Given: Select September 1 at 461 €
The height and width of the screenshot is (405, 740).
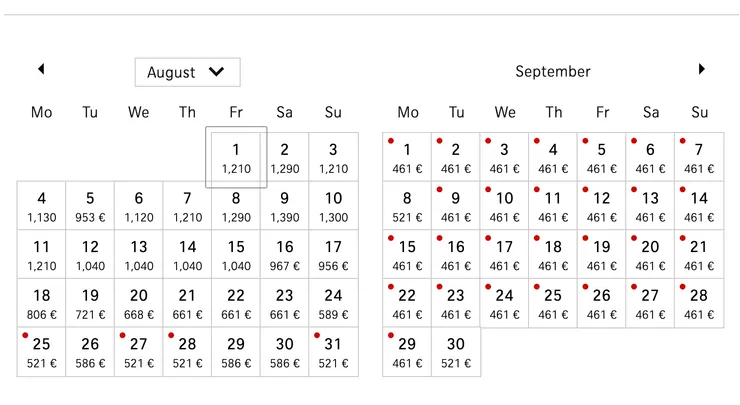Looking at the screenshot, I should coord(407,157).
